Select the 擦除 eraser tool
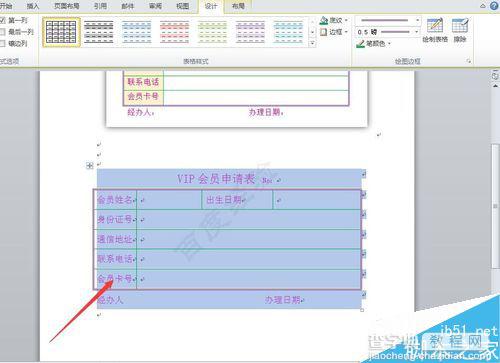Screen dimensions: 500x363 pos(460,30)
